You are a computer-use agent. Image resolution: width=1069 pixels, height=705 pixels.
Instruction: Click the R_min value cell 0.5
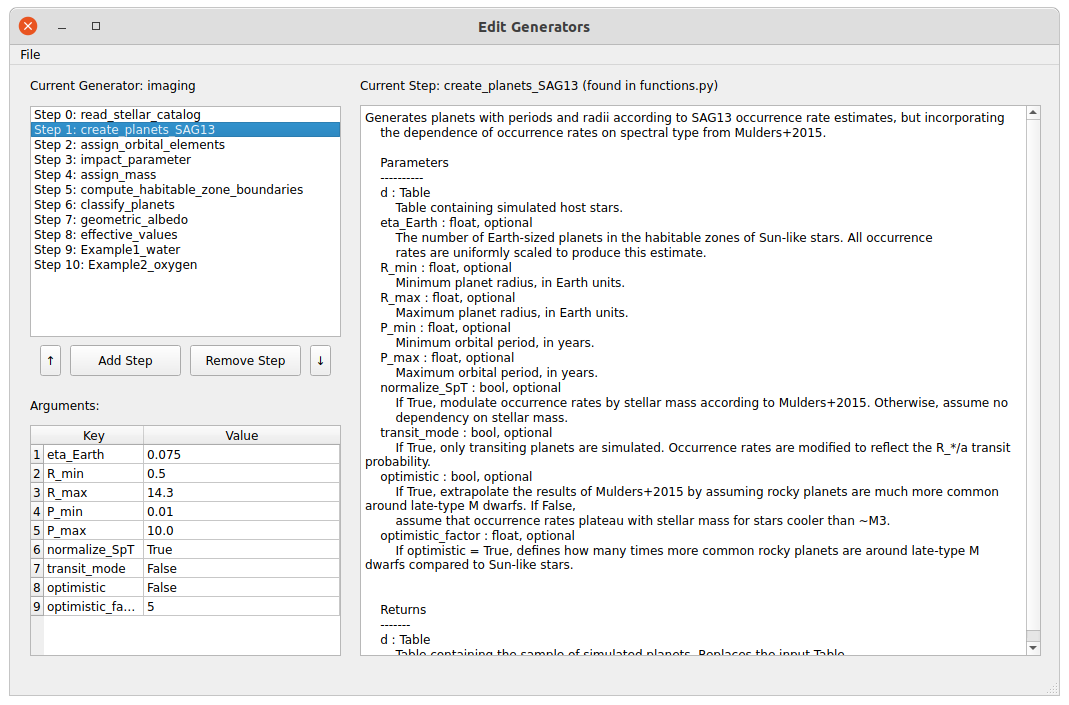tap(241, 474)
